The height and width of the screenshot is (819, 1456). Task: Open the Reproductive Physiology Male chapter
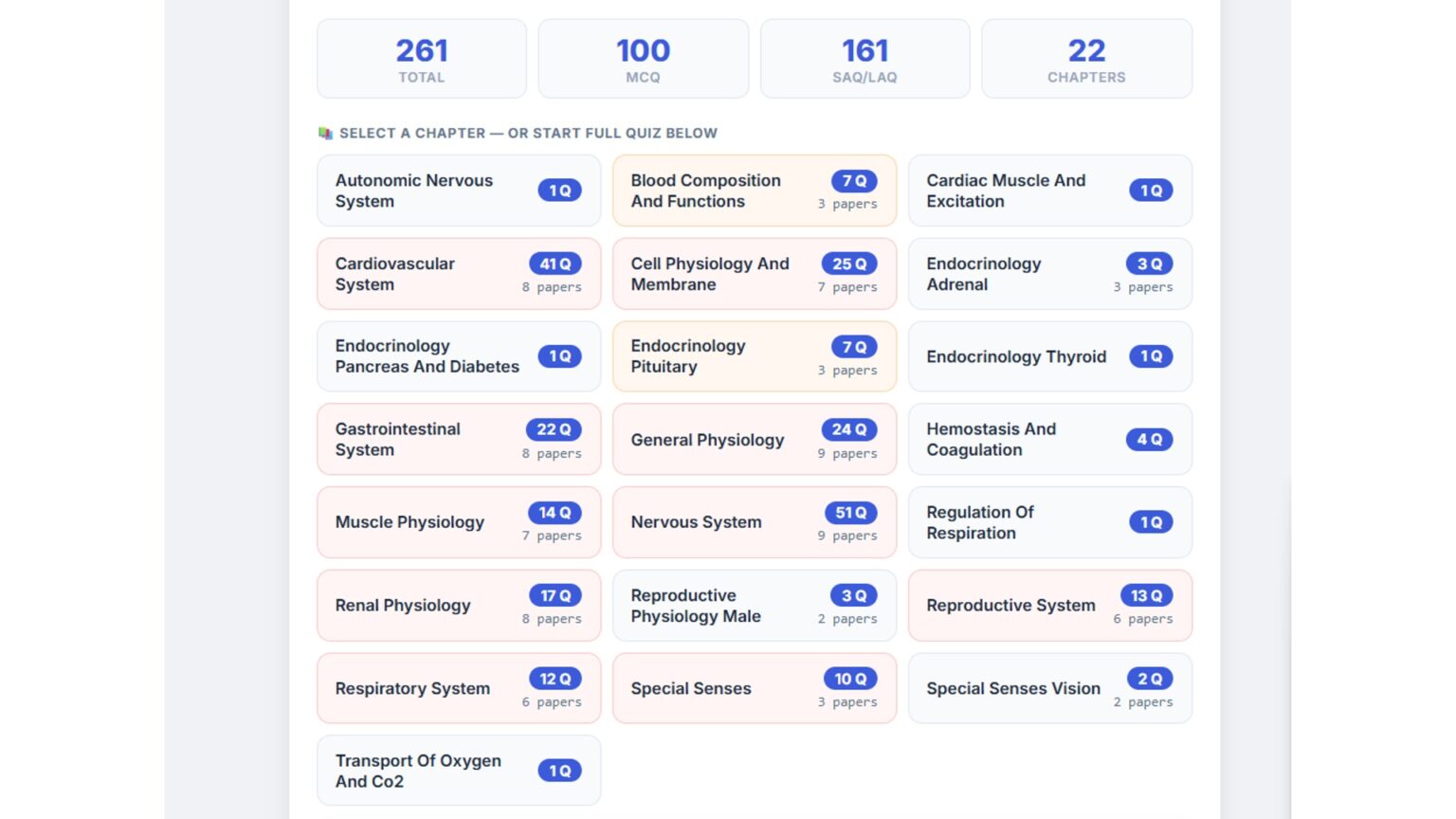point(755,606)
